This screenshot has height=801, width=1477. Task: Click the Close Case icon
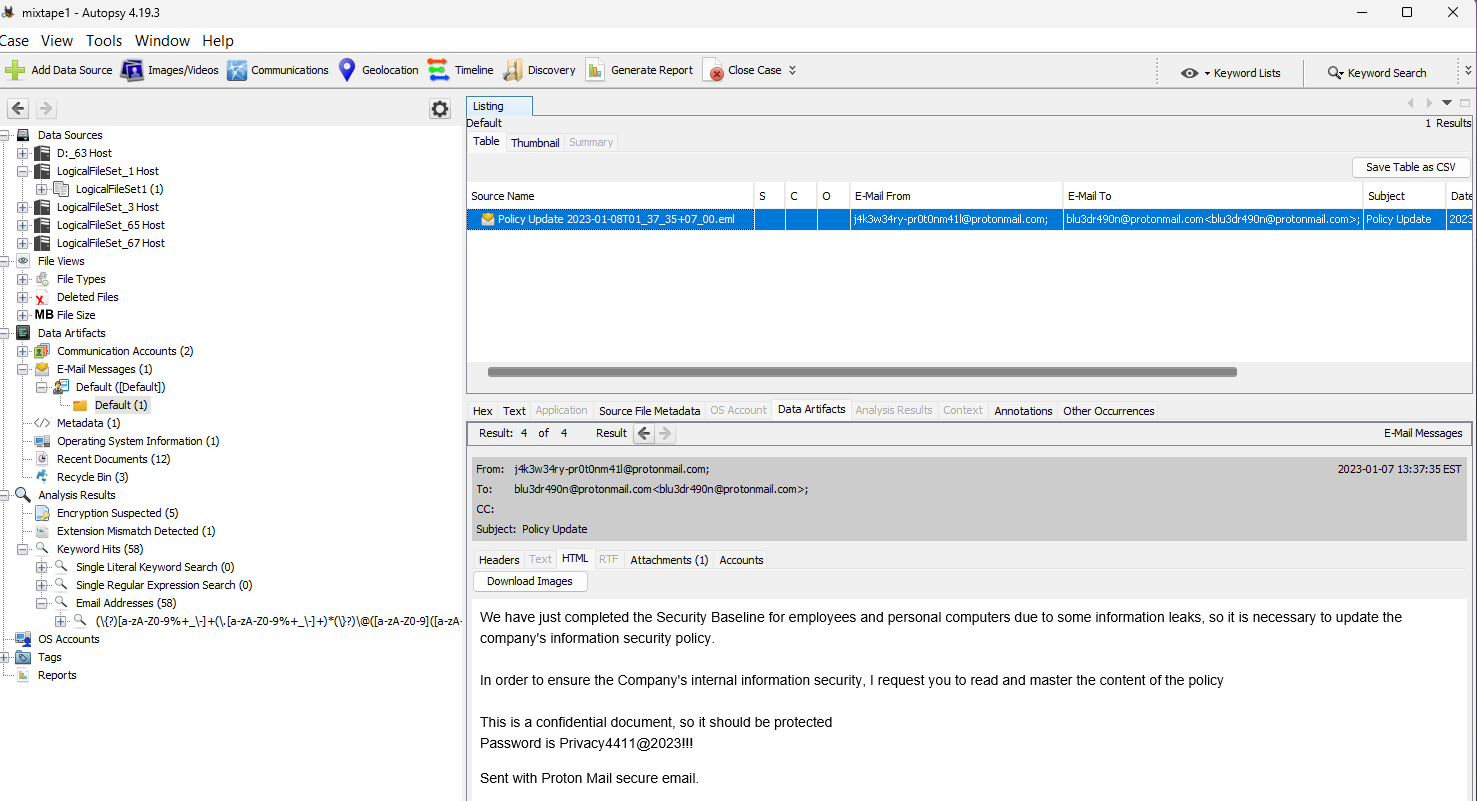coord(714,71)
